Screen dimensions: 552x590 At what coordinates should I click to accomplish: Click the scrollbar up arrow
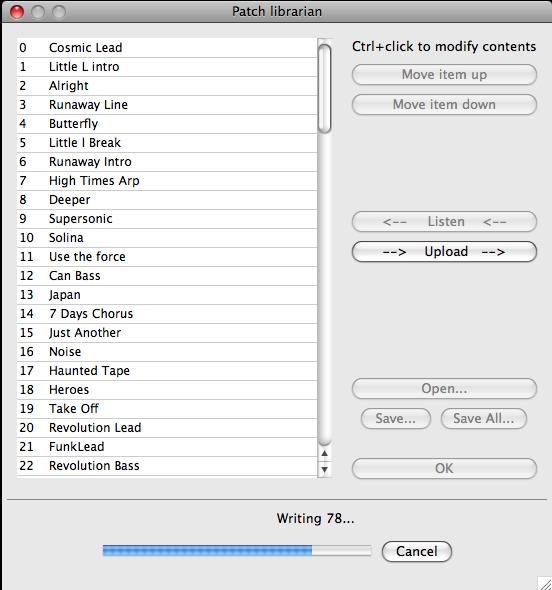(324, 454)
